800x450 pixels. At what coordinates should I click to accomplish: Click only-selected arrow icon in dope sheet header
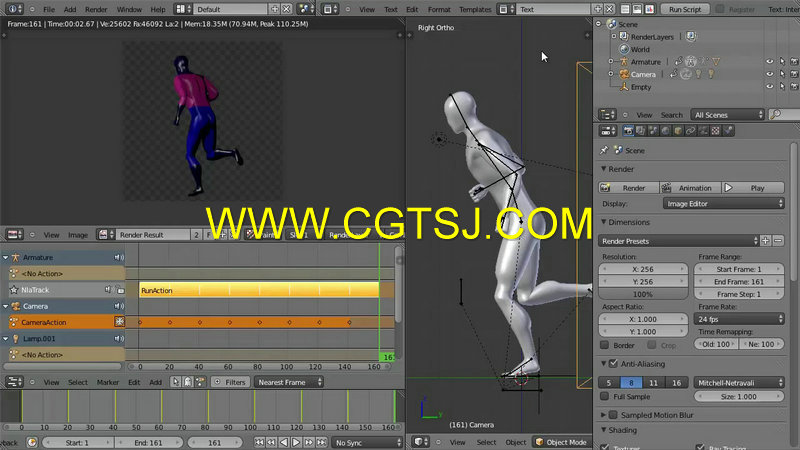(x=176, y=382)
